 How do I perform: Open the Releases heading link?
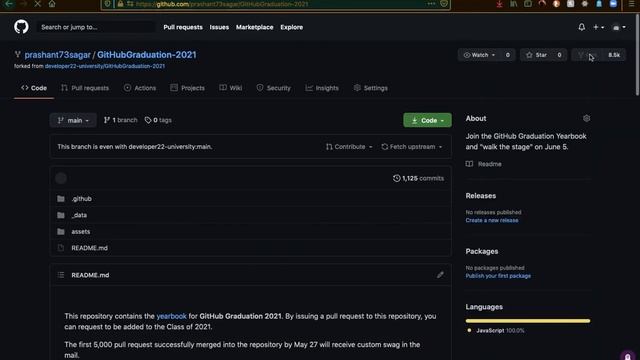481,196
